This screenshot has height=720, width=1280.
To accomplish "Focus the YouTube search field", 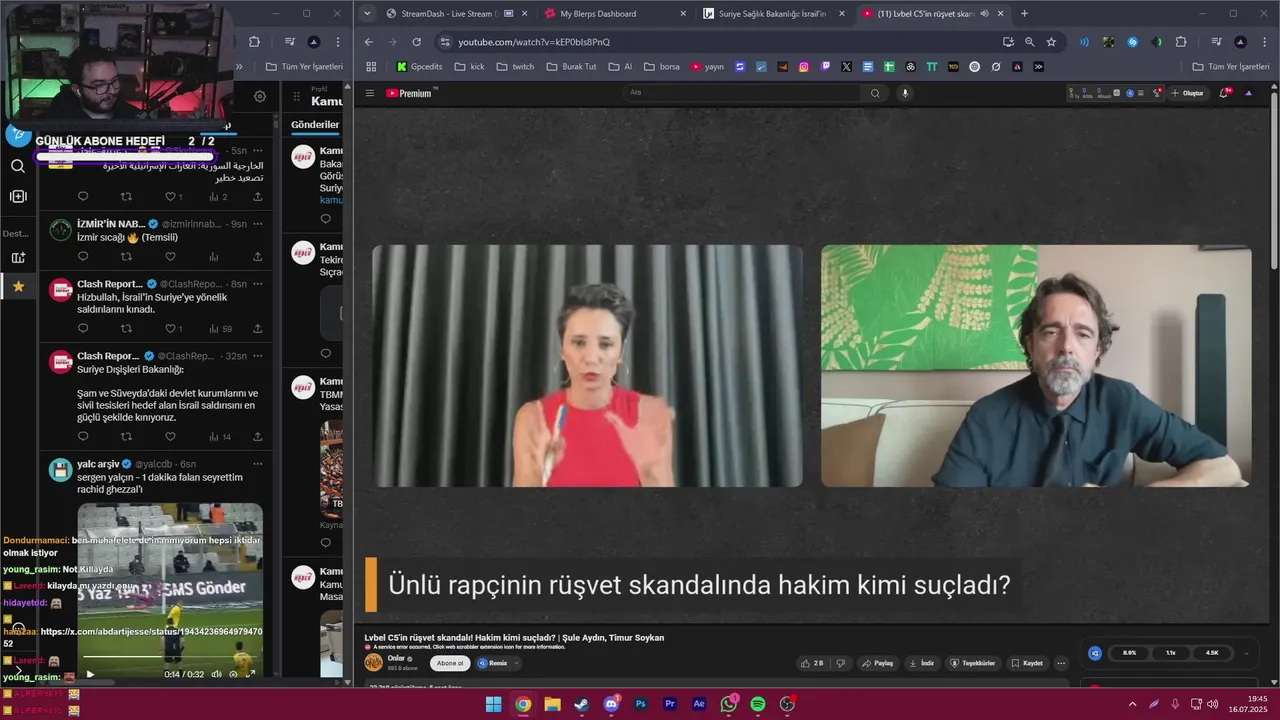I will 742,93.
